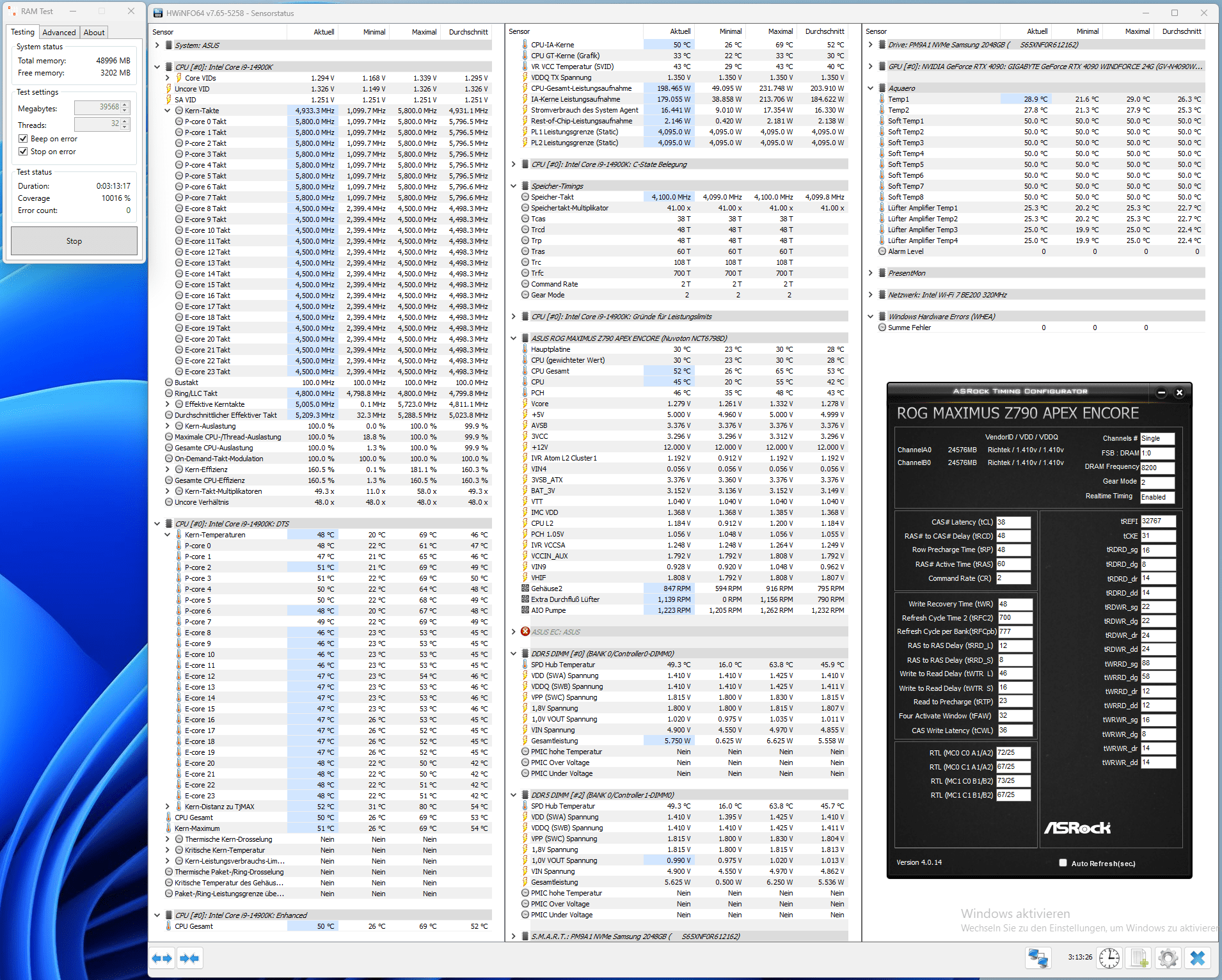Click the expand-columns arrows icon in HWiNFO
The width and height of the screenshot is (1222, 980).
pos(163,958)
